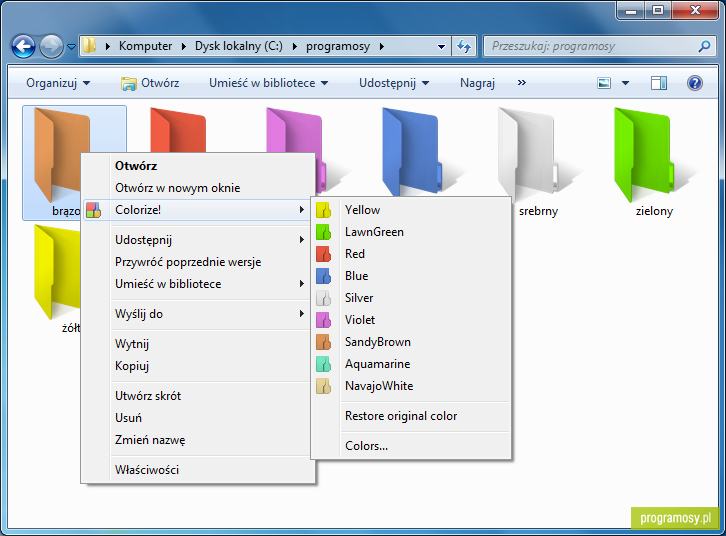Choose Usuń from context menu

click(199, 418)
